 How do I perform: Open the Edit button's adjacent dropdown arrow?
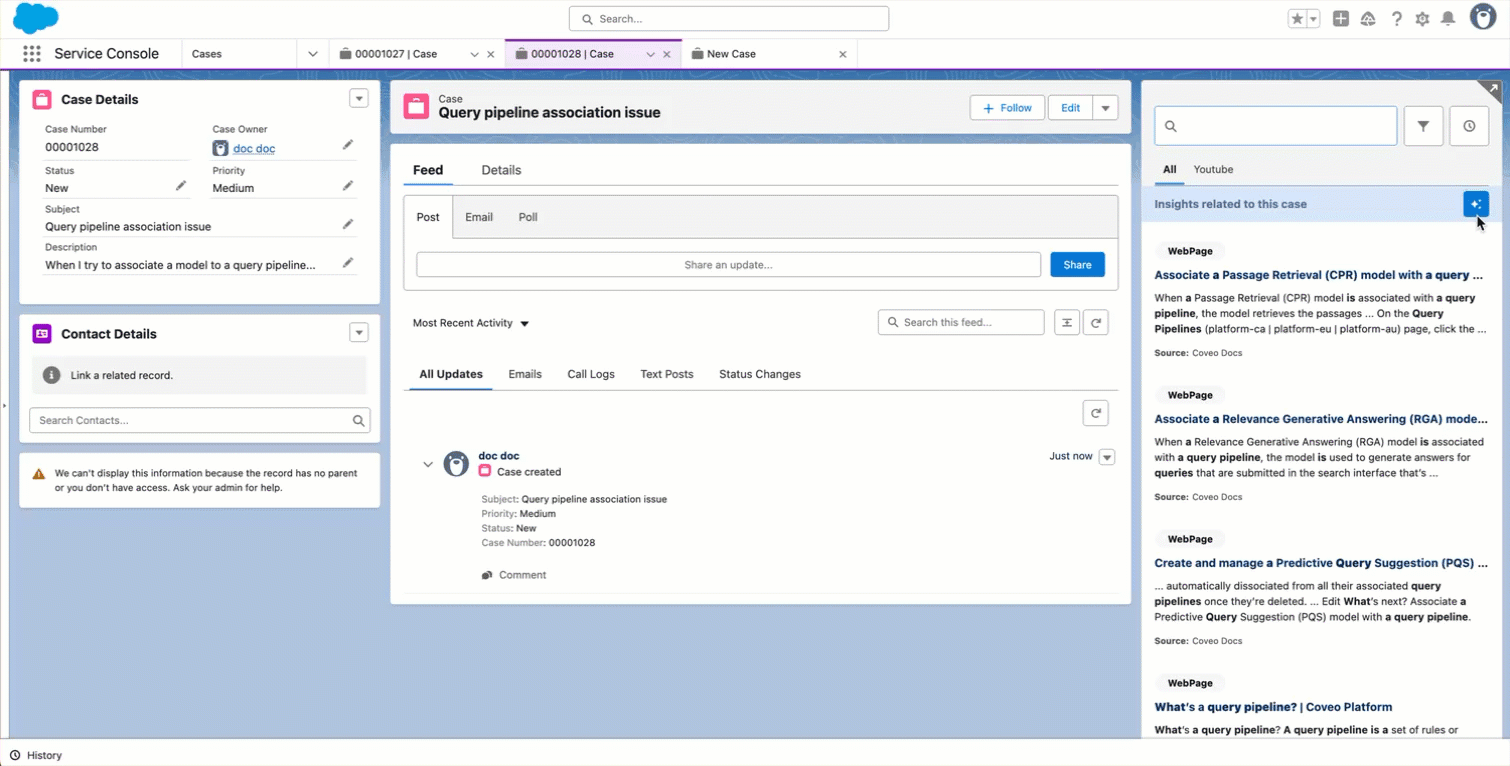(1105, 107)
